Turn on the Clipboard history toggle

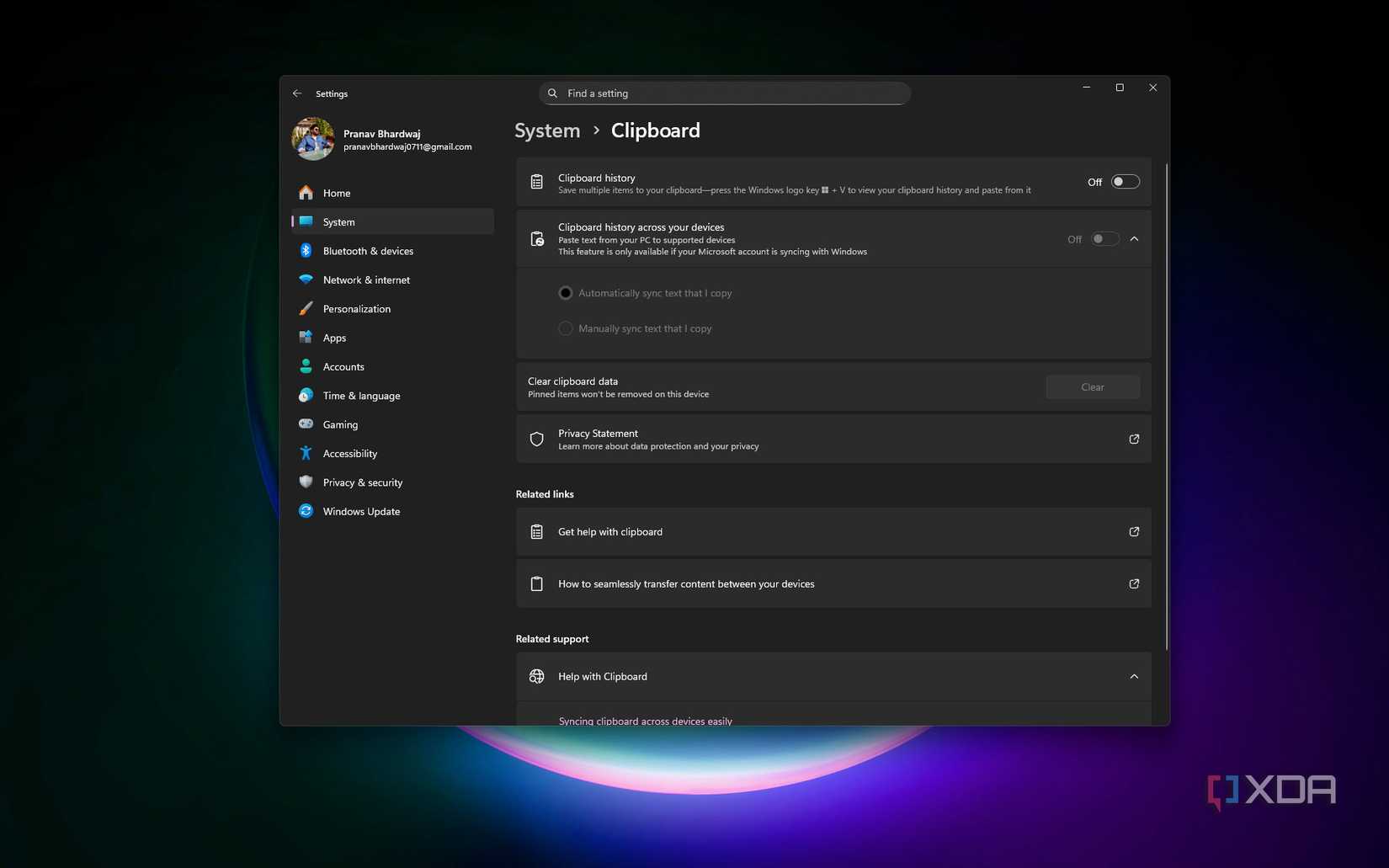point(1125,182)
